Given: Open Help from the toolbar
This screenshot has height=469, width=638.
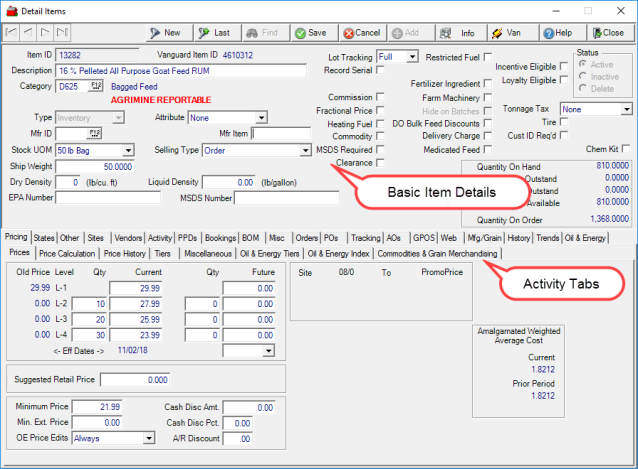Looking at the screenshot, I should coord(561,33).
